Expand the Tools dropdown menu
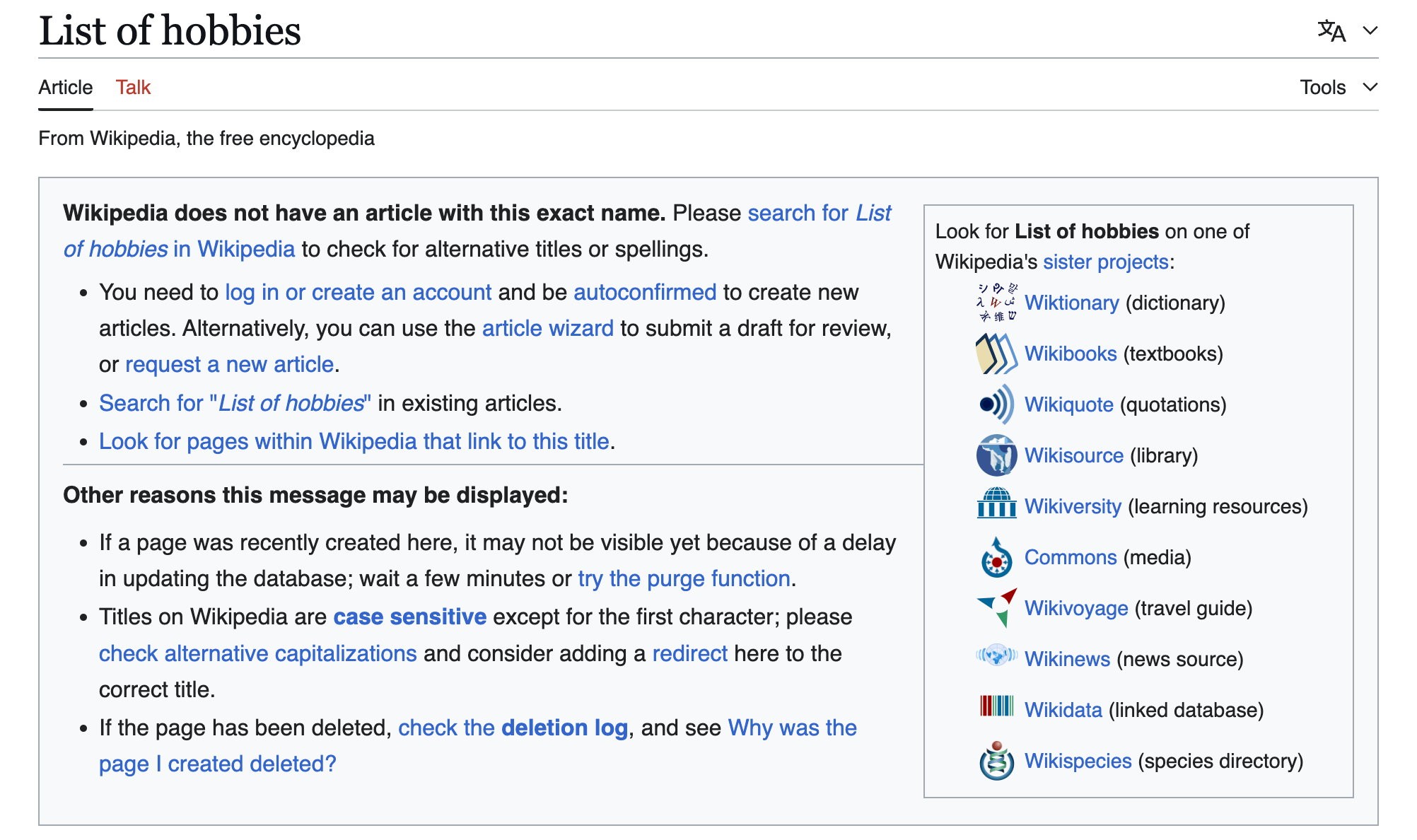The image size is (1417, 840). (1339, 87)
